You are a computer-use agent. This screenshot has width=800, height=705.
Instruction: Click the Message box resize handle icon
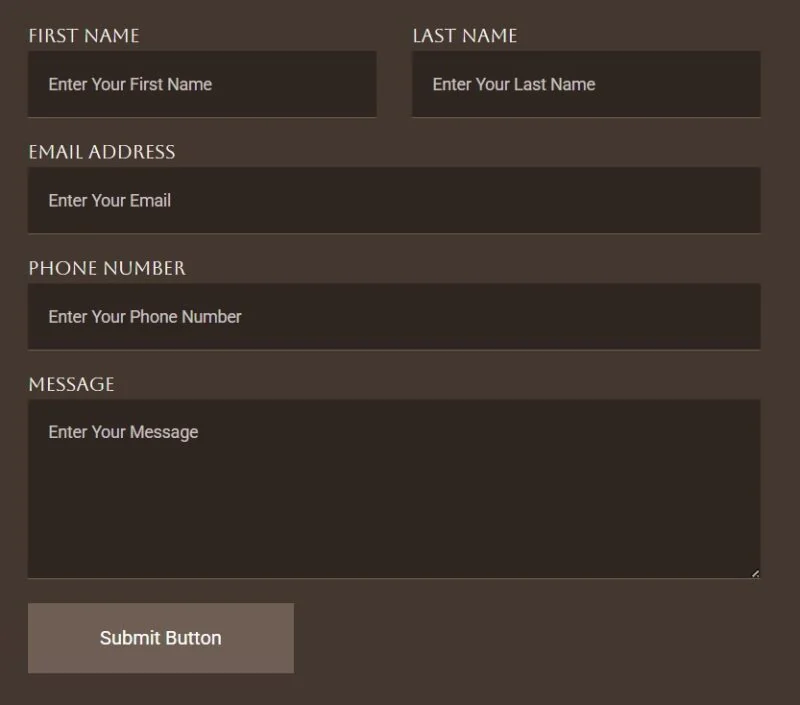tap(756, 573)
